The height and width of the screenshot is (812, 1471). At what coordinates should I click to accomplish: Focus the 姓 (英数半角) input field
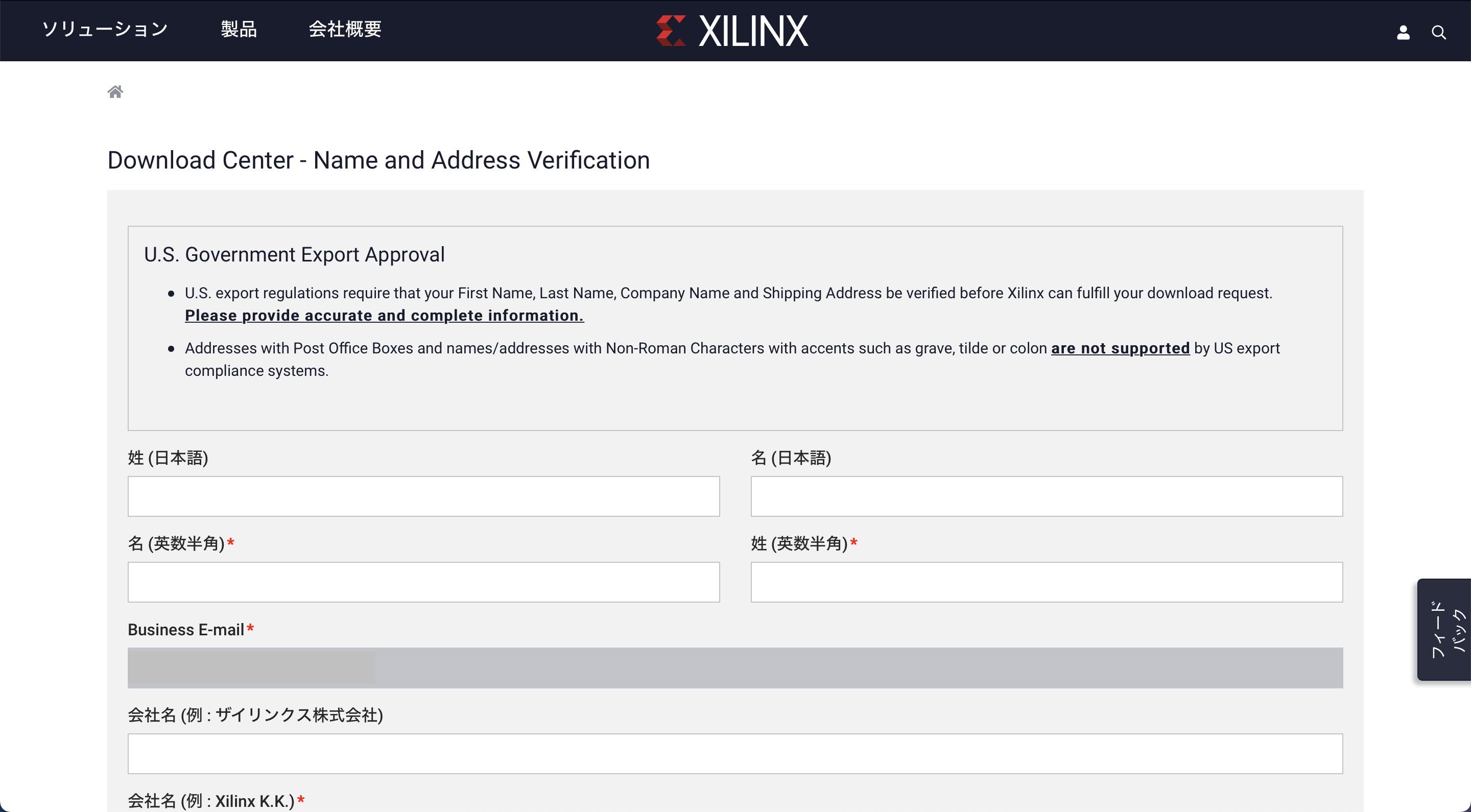click(1047, 582)
